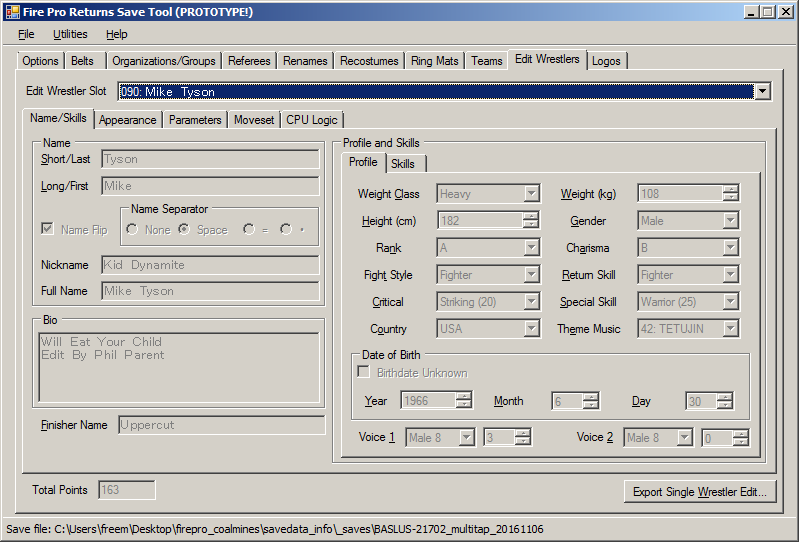
Task: Open the Help menu
Action: click(117, 34)
